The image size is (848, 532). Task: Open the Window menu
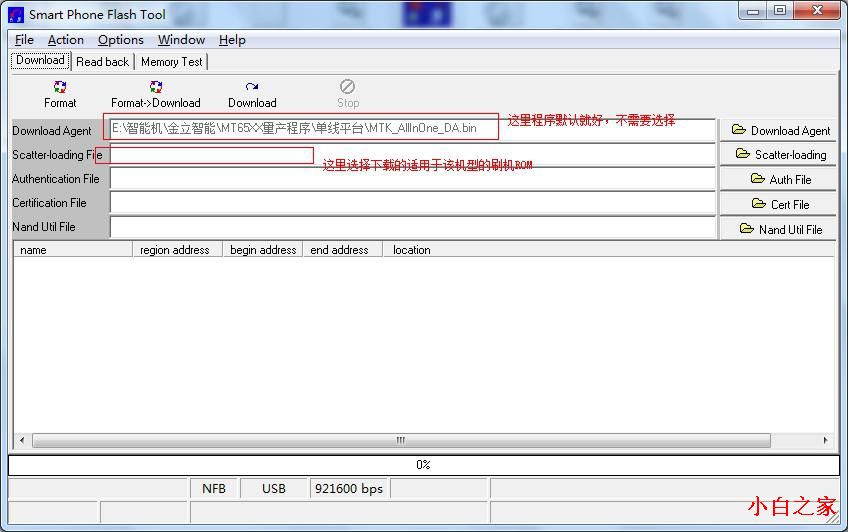[181, 40]
